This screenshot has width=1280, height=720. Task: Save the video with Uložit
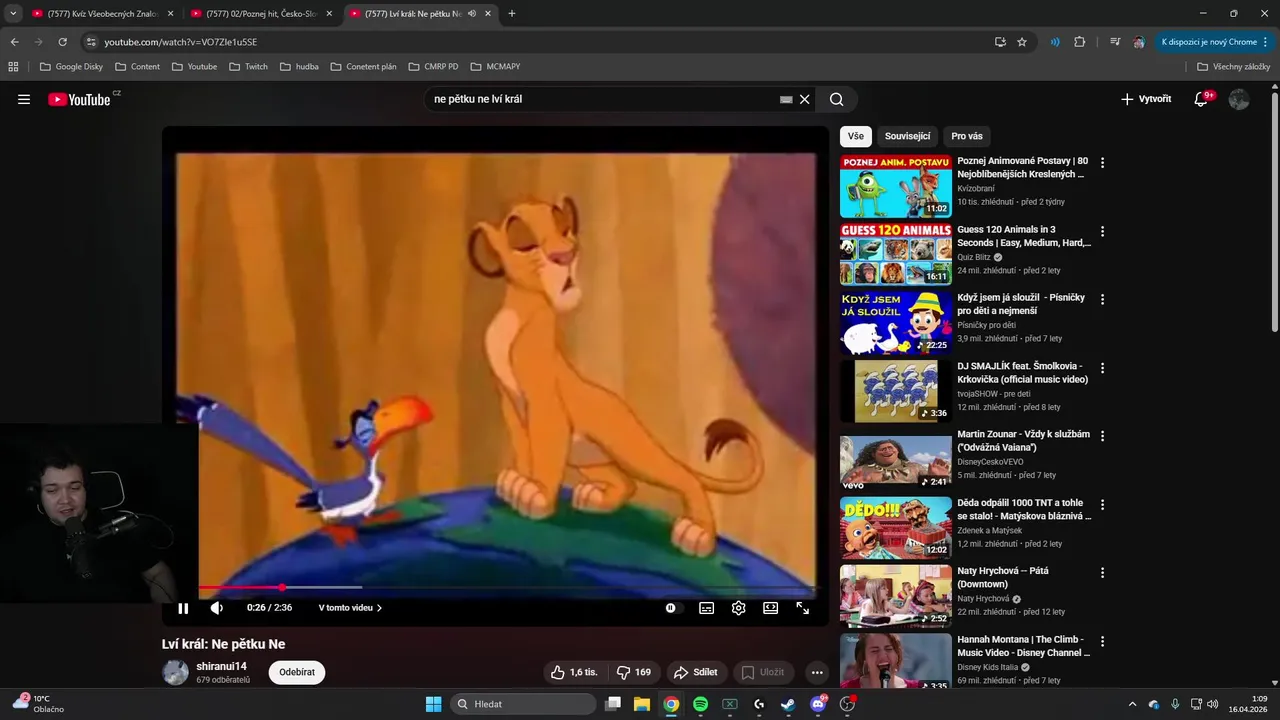[763, 672]
